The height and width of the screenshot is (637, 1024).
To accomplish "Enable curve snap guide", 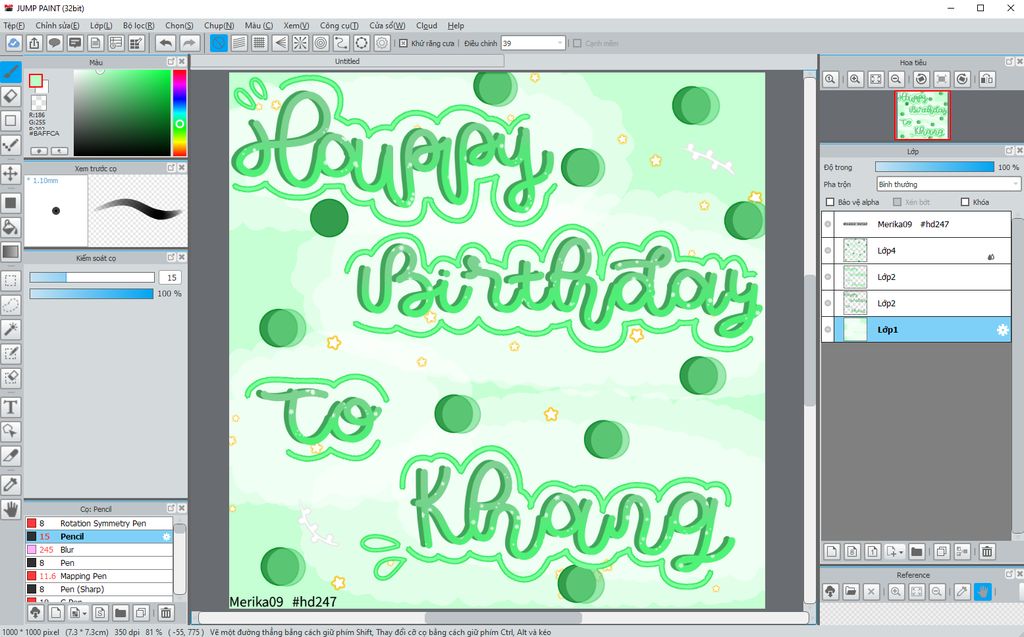I will click(x=341, y=43).
